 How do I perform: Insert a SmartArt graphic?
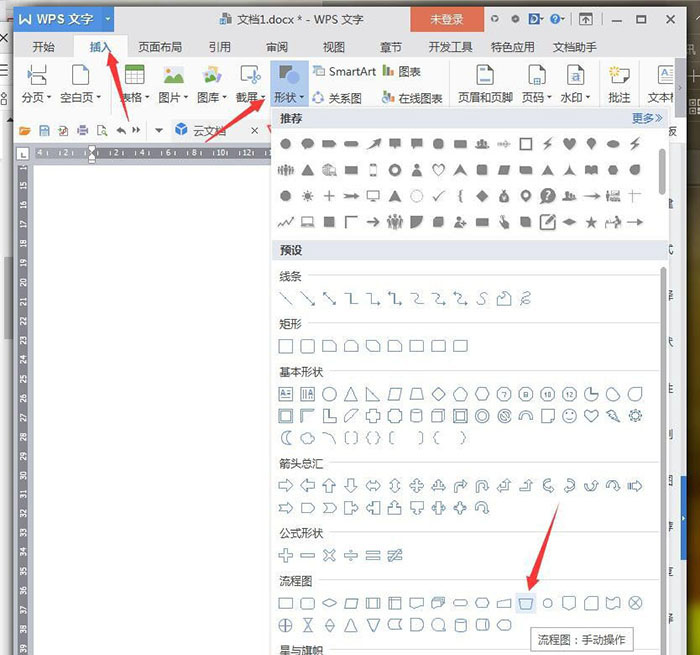point(344,71)
